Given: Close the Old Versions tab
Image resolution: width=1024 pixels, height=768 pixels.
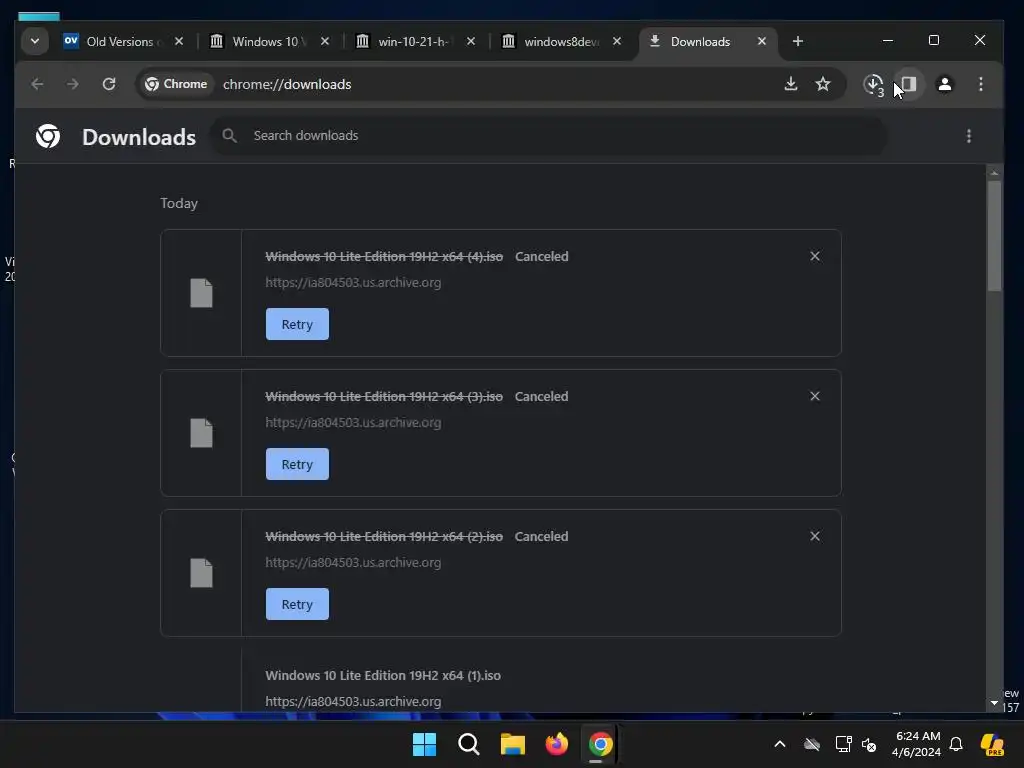Looking at the screenshot, I should coord(179,41).
